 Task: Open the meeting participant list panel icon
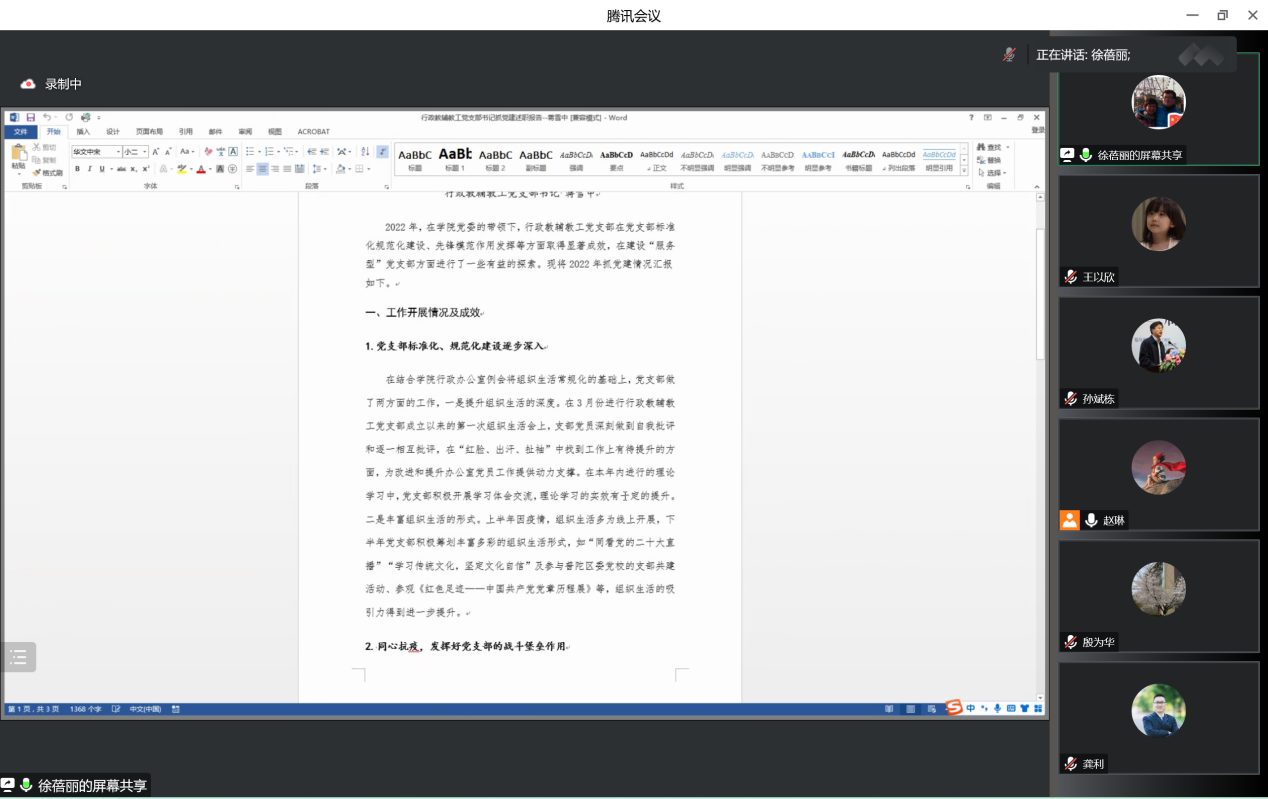[x=18, y=657]
